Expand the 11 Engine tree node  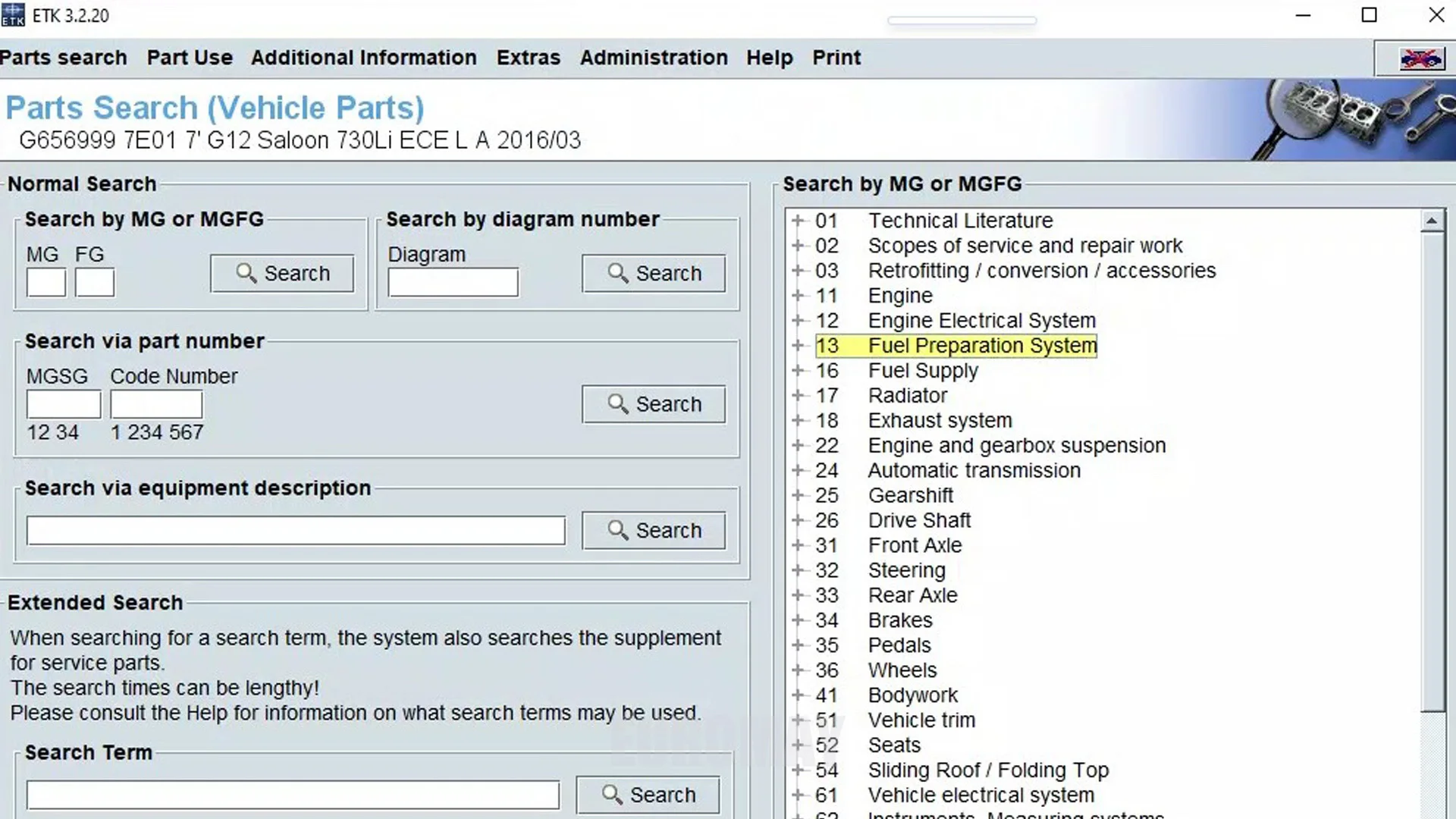(798, 296)
